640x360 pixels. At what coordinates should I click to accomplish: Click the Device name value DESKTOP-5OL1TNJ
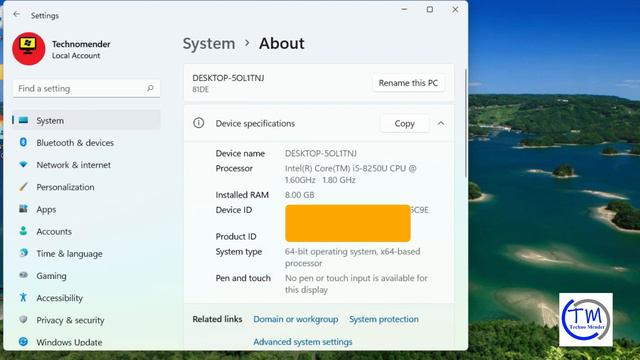320,153
